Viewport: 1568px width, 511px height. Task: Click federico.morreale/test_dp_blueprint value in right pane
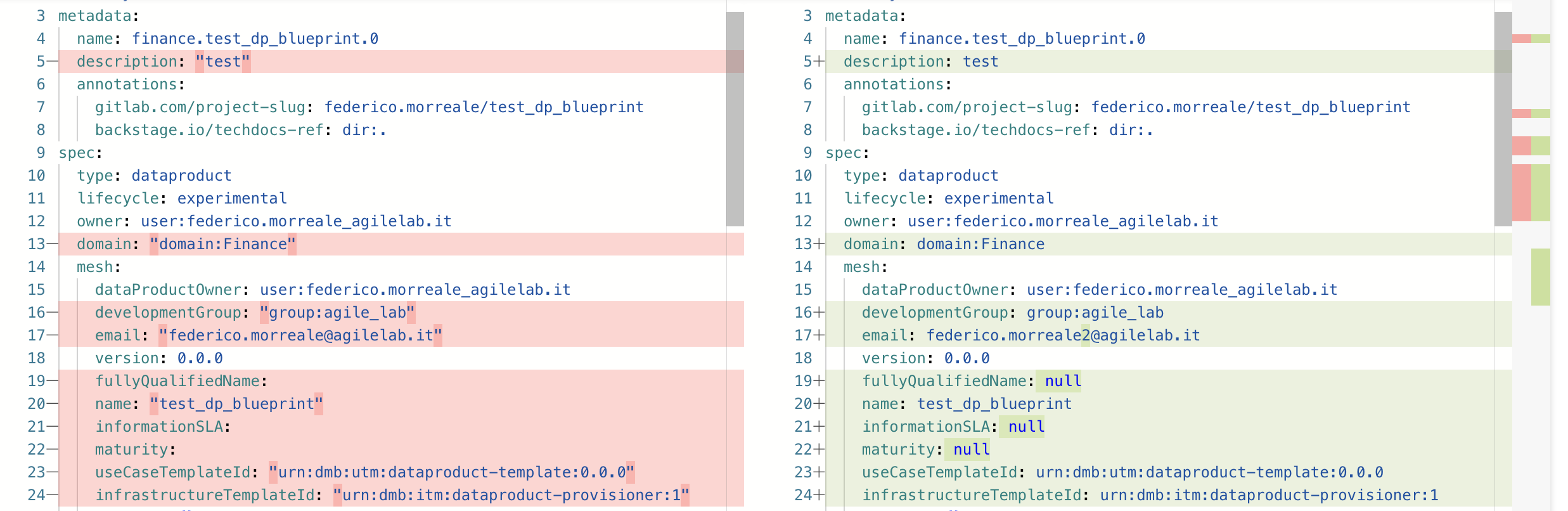coord(1250,107)
